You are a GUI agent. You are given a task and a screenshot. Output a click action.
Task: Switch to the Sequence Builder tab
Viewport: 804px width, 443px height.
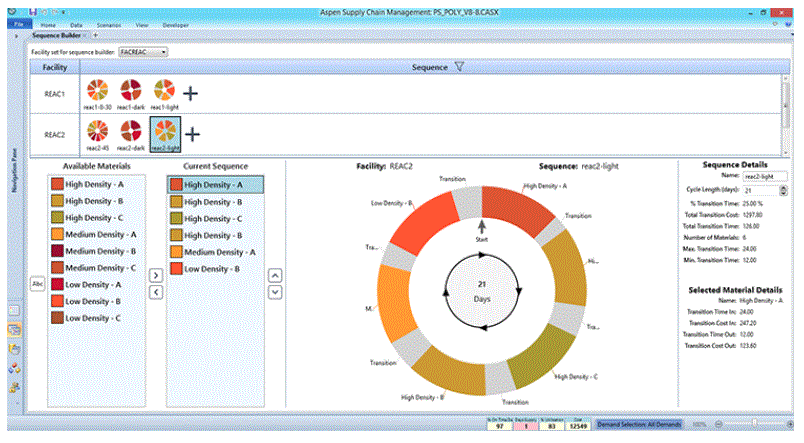pos(56,35)
